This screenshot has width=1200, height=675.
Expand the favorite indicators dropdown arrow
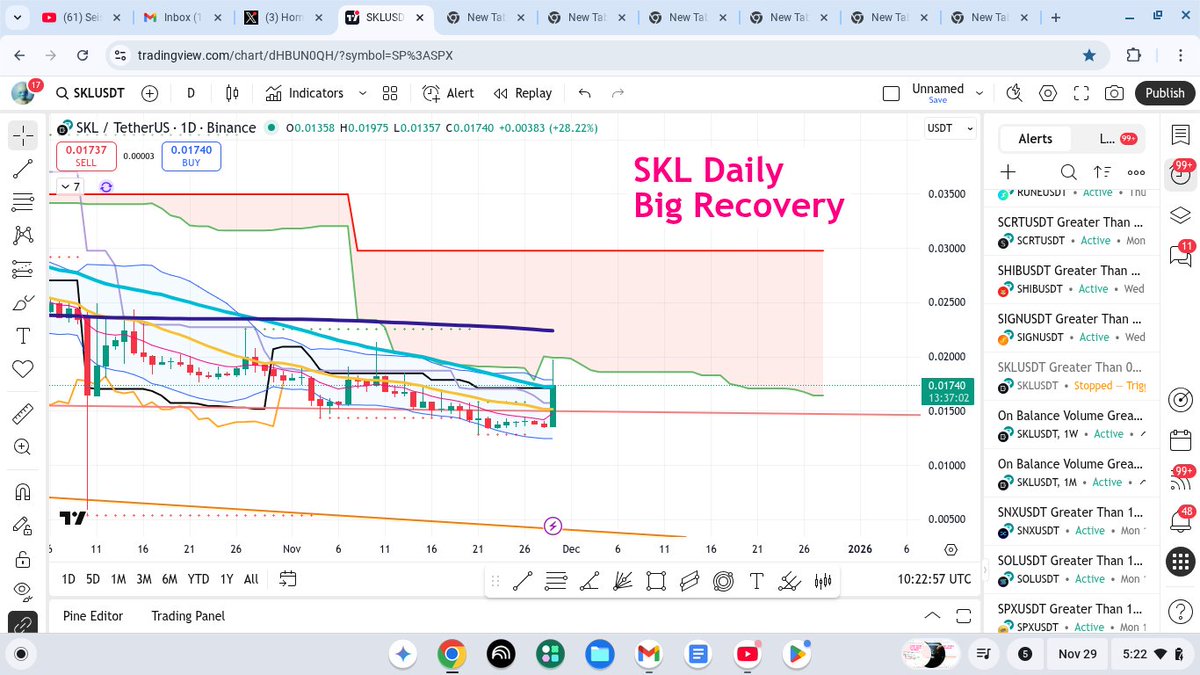(361, 93)
